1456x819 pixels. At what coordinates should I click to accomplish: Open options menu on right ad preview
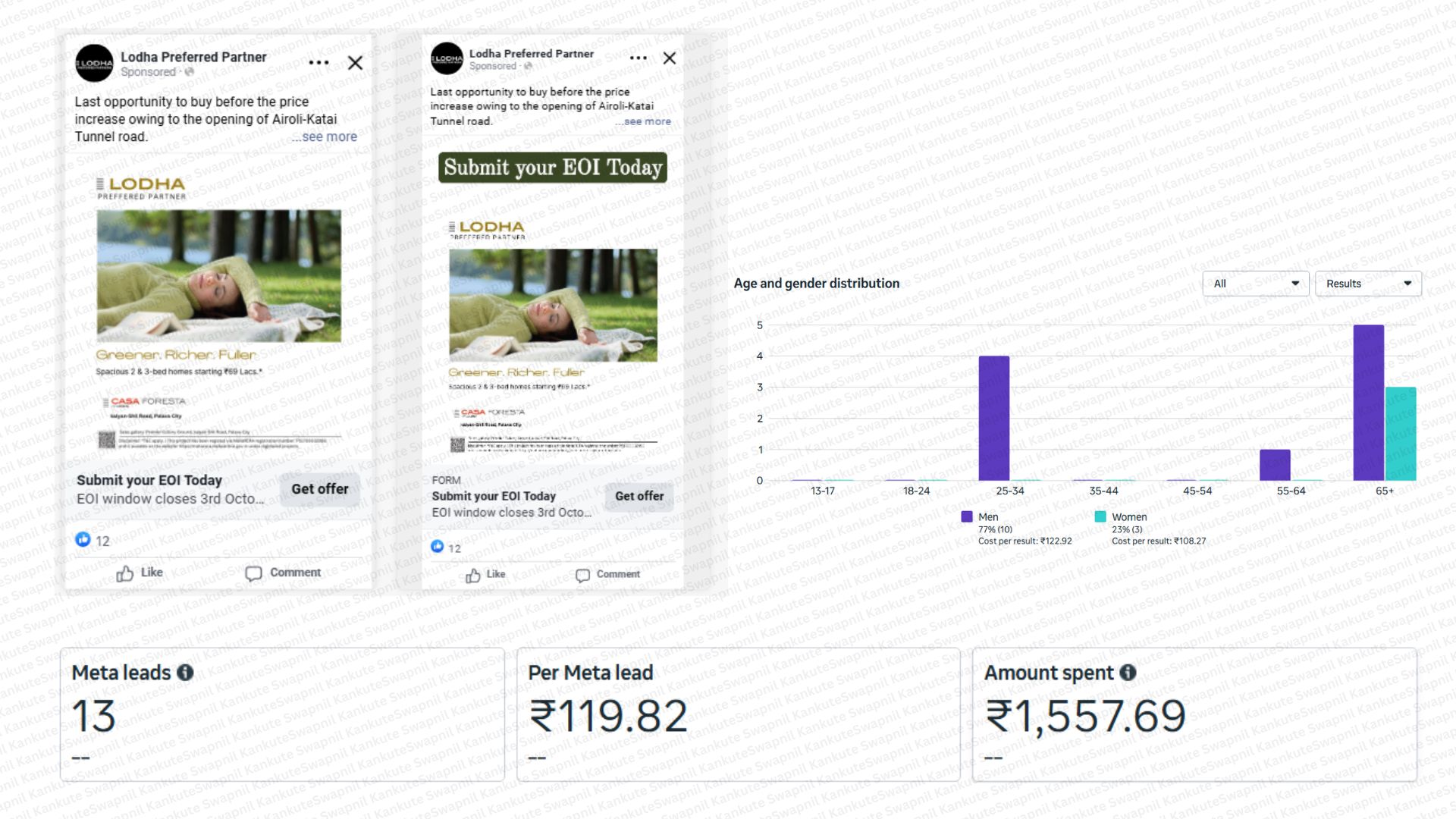(639, 58)
